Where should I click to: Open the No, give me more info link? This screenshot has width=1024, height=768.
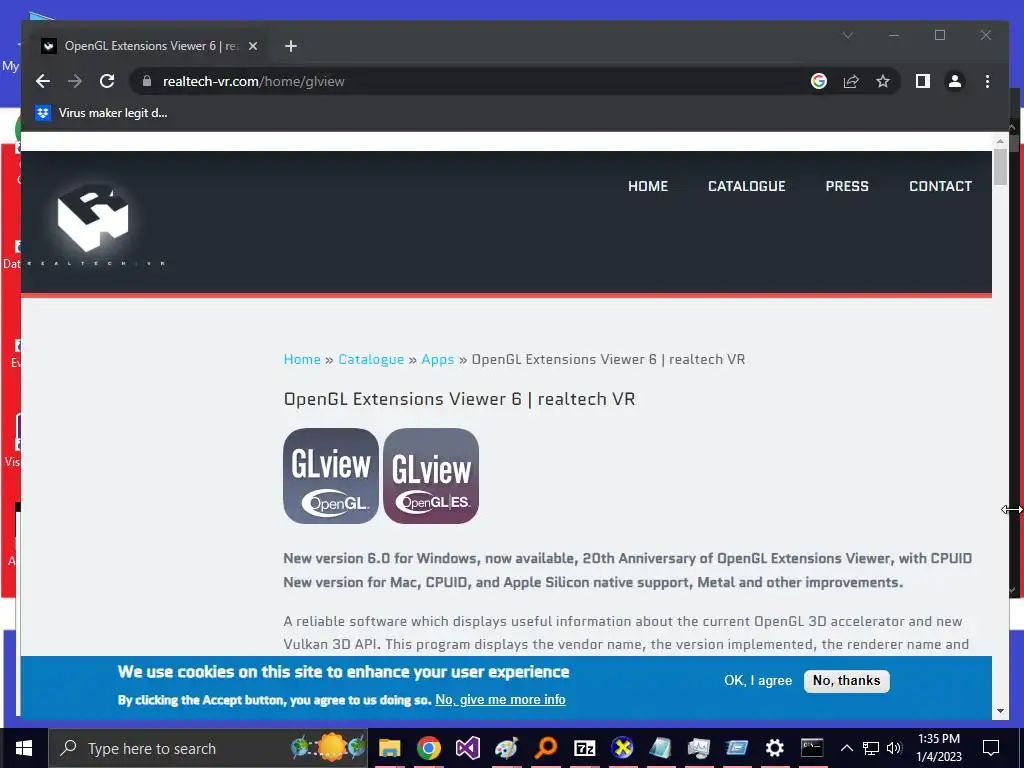pos(500,699)
